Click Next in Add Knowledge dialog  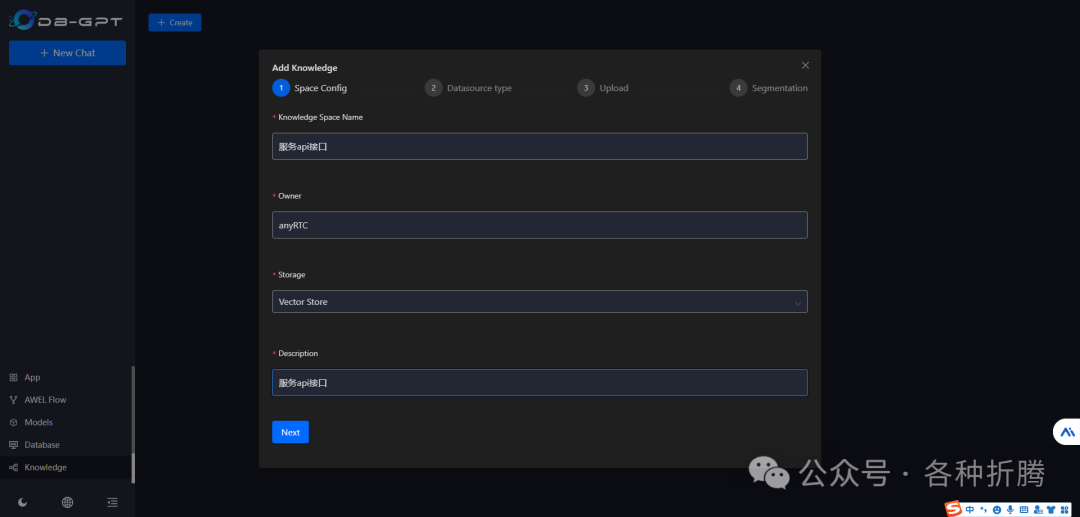click(291, 432)
